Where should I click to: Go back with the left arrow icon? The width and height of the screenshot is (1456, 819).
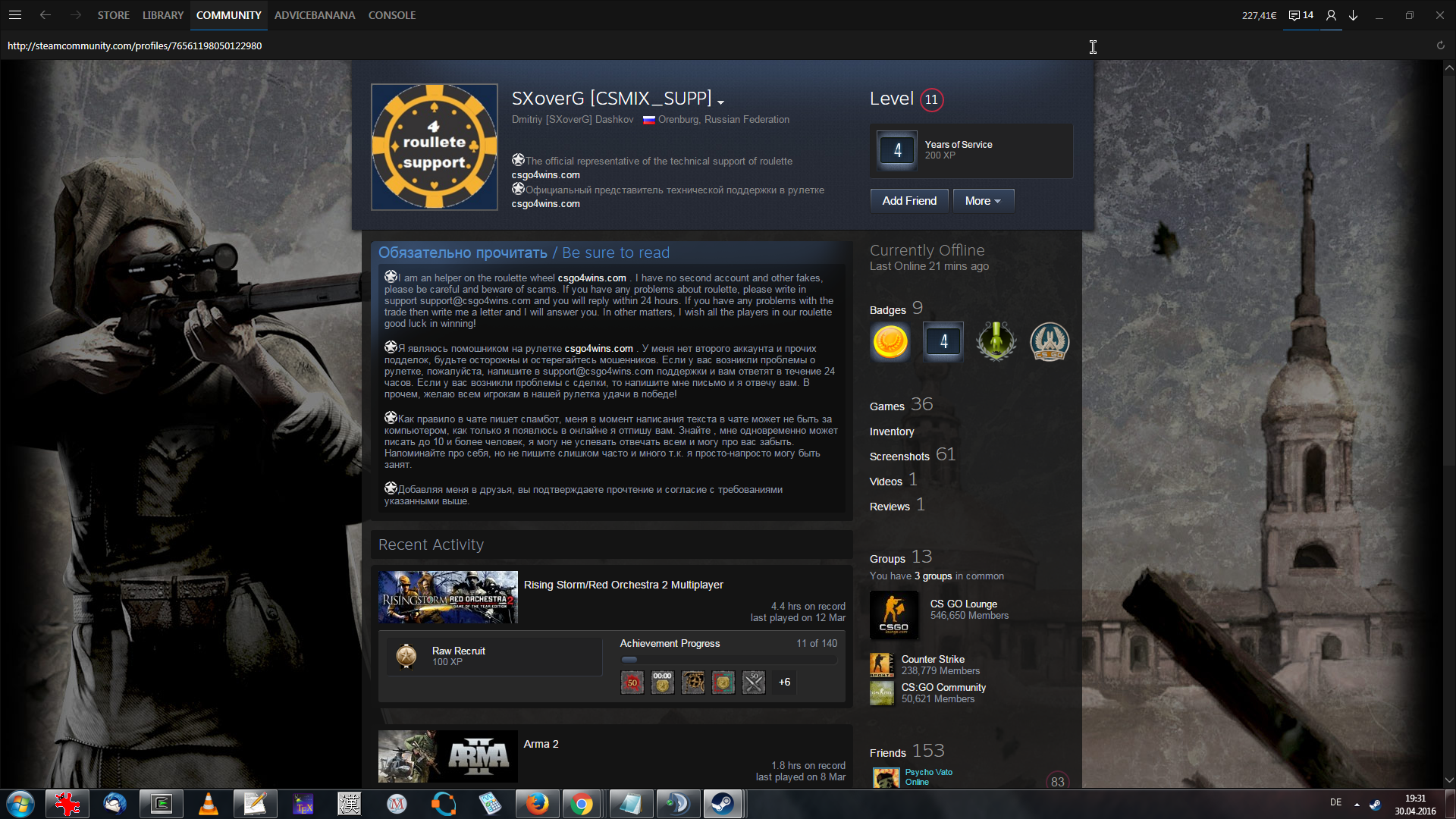coord(45,15)
